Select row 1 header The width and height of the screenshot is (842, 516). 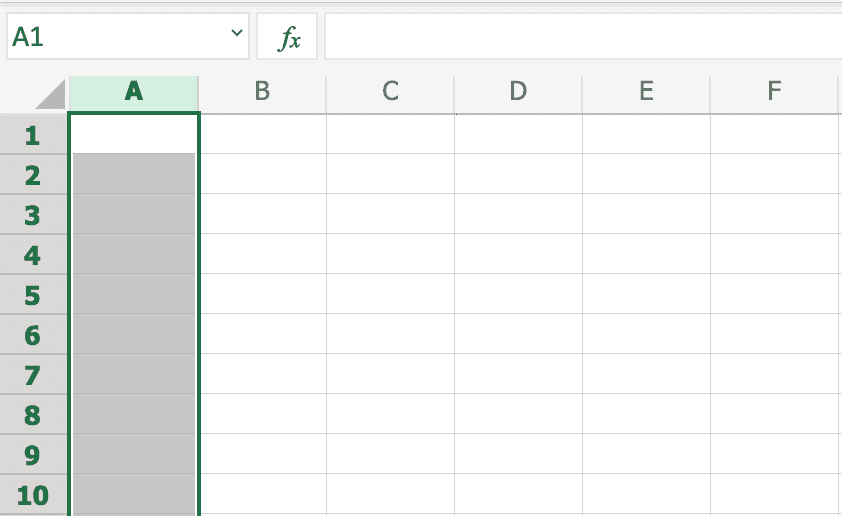coord(33,135)
